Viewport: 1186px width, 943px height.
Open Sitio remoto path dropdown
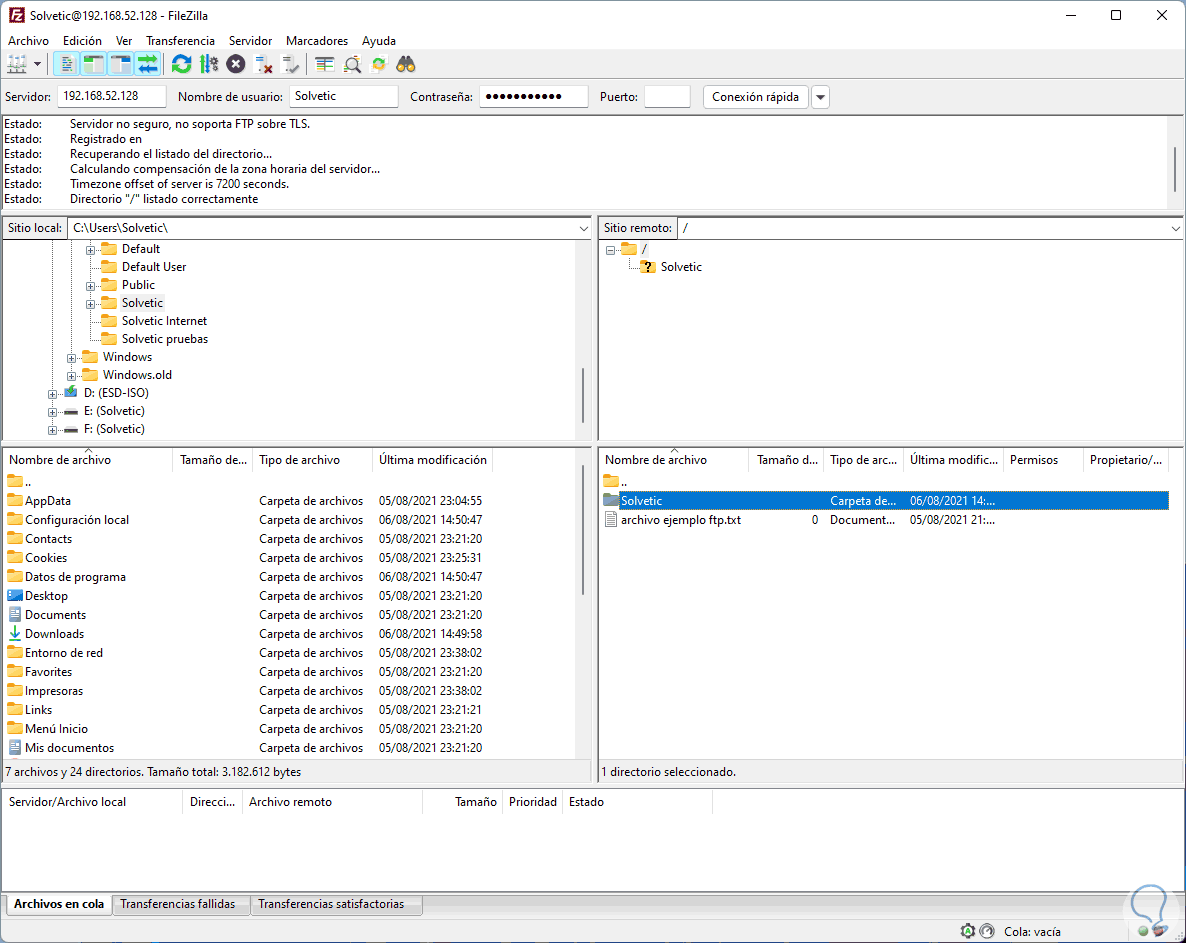tap(1175, 228)
